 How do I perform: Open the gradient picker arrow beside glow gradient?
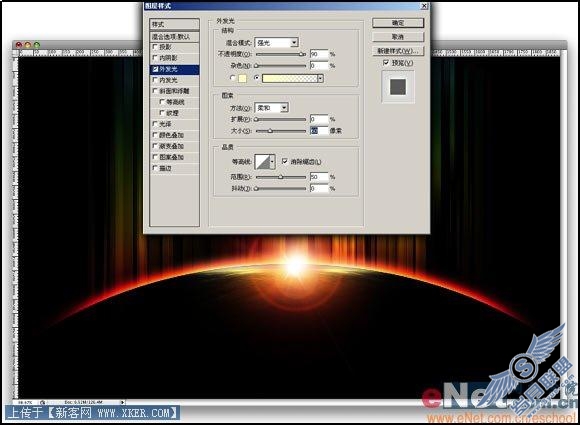pos(320,78)
